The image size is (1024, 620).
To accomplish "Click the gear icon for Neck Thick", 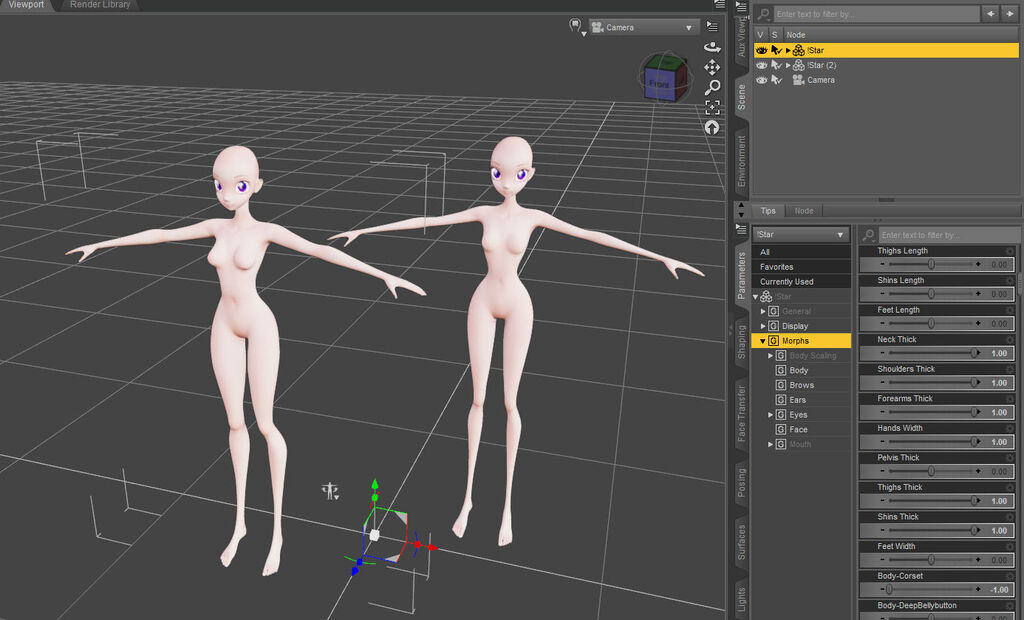I will click(1010, 340).
